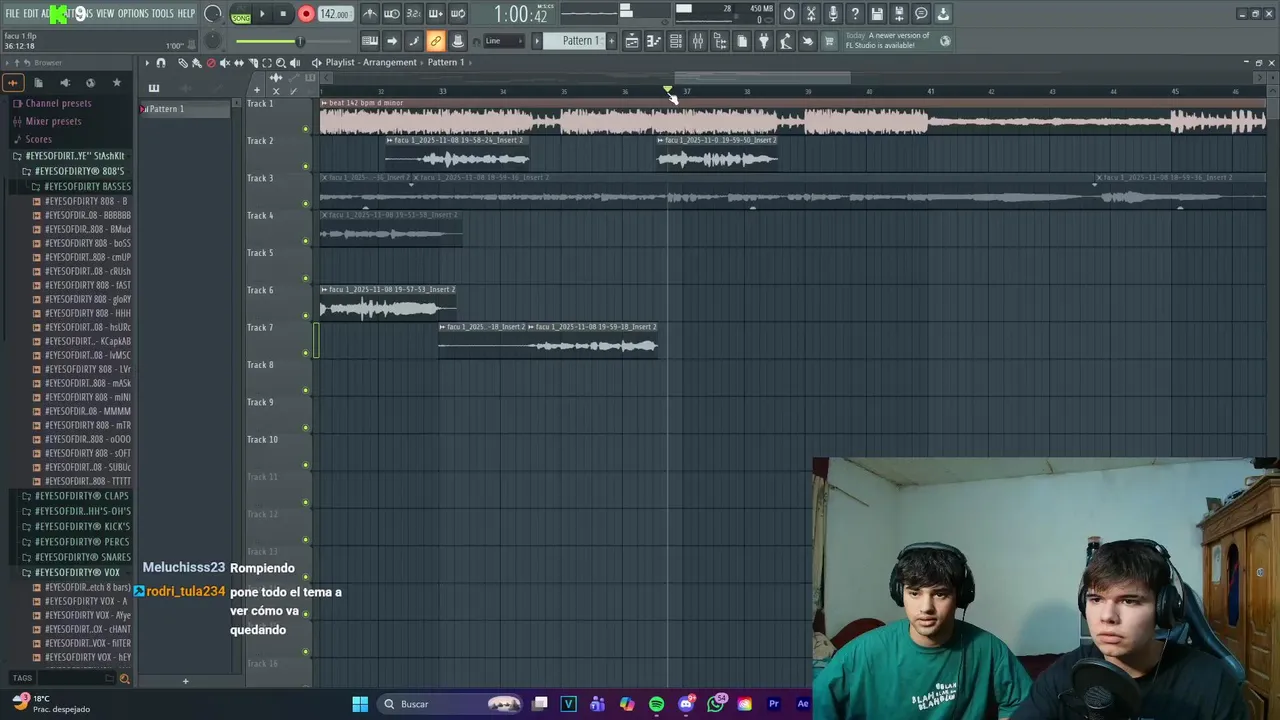The height and width of the screenshot is (720, 1280).
Task: Open the Piano roll view button
Action: pyautogui.click(x=654, y=41)
